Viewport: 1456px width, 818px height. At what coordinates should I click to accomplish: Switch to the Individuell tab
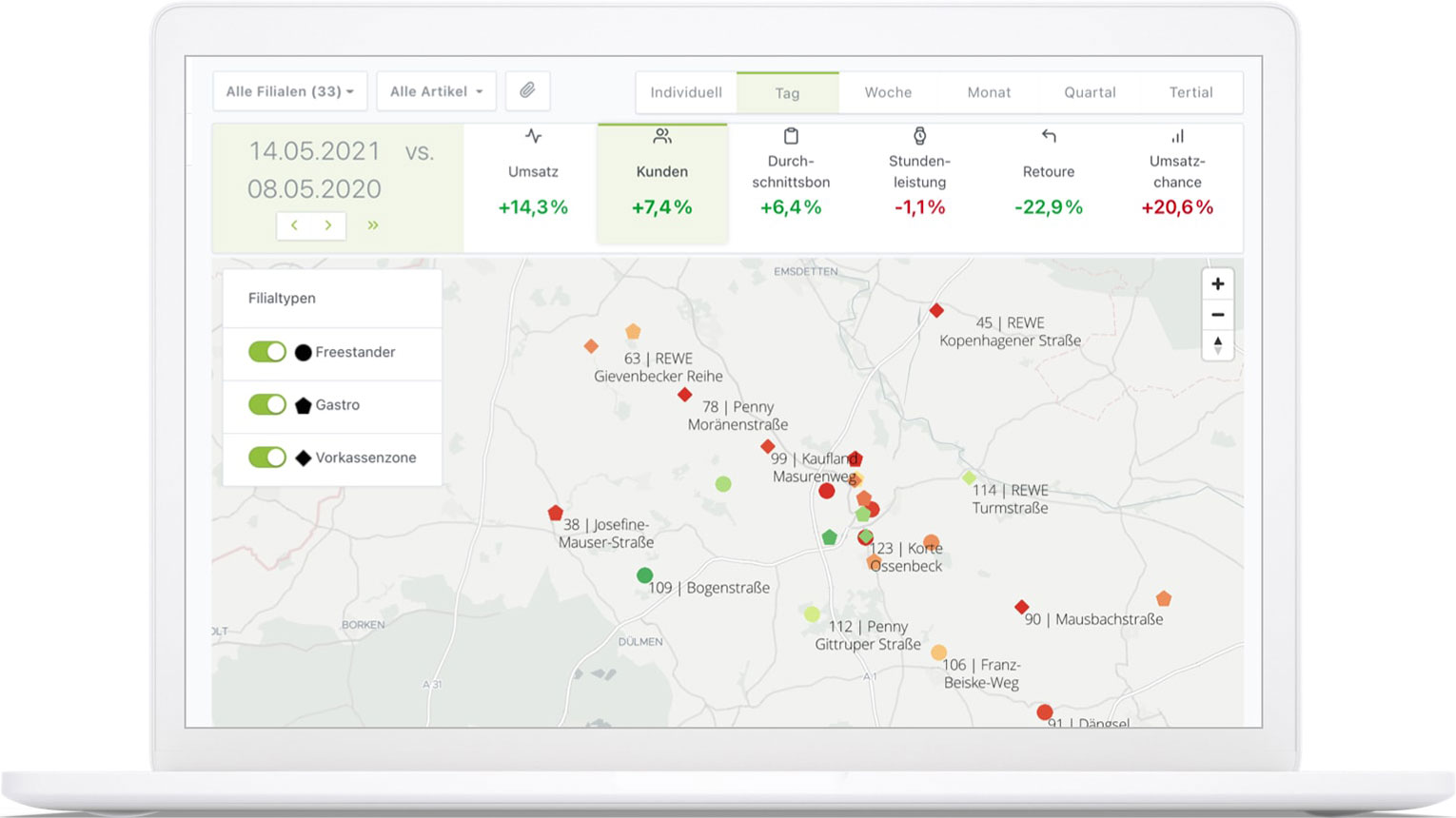(x=686, y=92)
